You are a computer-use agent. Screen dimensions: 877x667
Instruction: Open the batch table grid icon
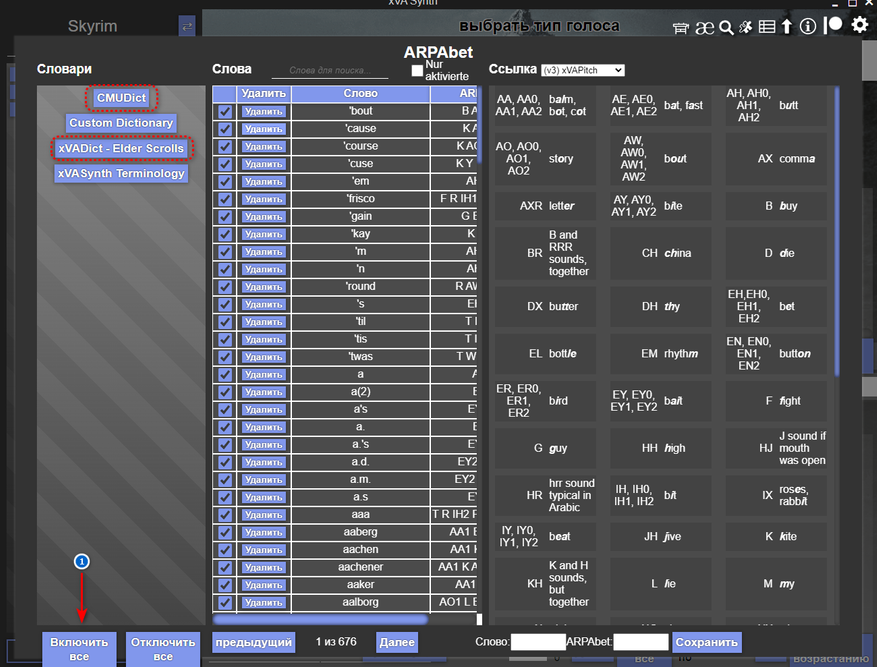(x=767, y=26)
